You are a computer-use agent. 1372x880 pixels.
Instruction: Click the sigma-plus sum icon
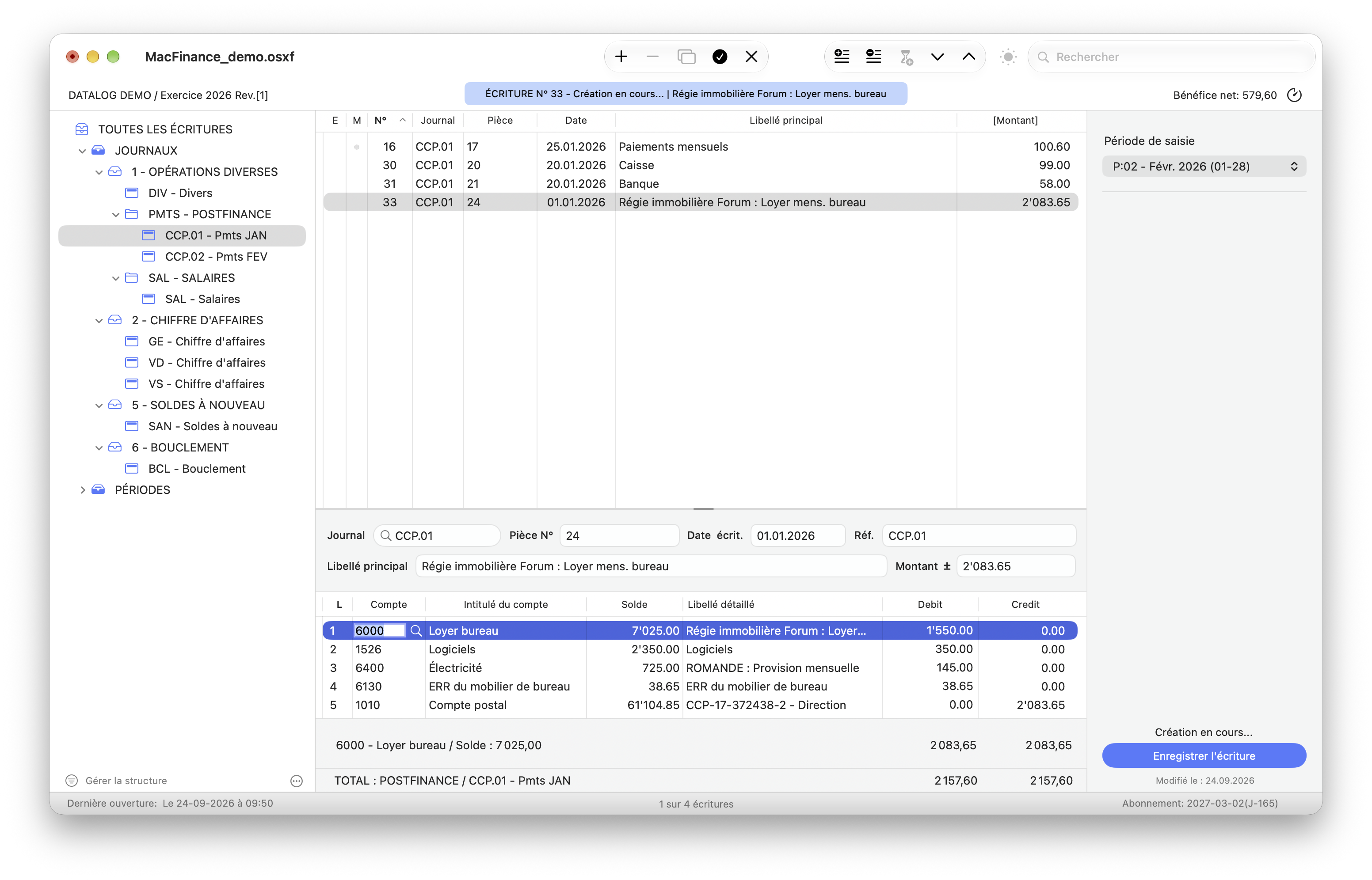point(906,57)
